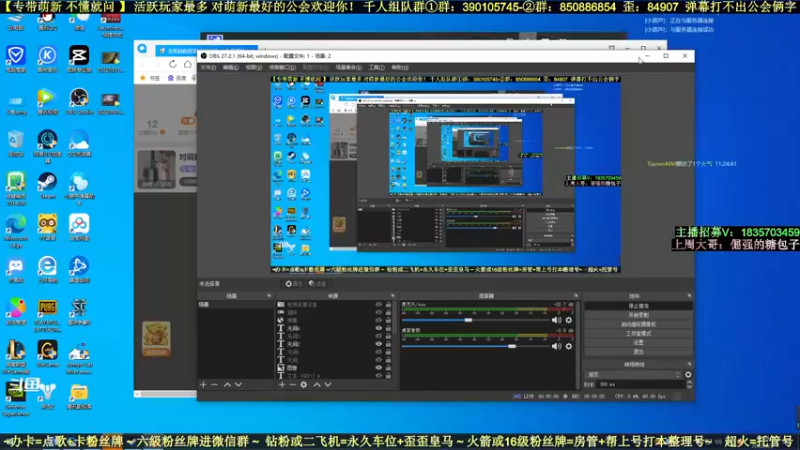This screenshot has width=800, height=450.
Task: Click refresh icon in the browser window
Action: (x=172, y=64)
